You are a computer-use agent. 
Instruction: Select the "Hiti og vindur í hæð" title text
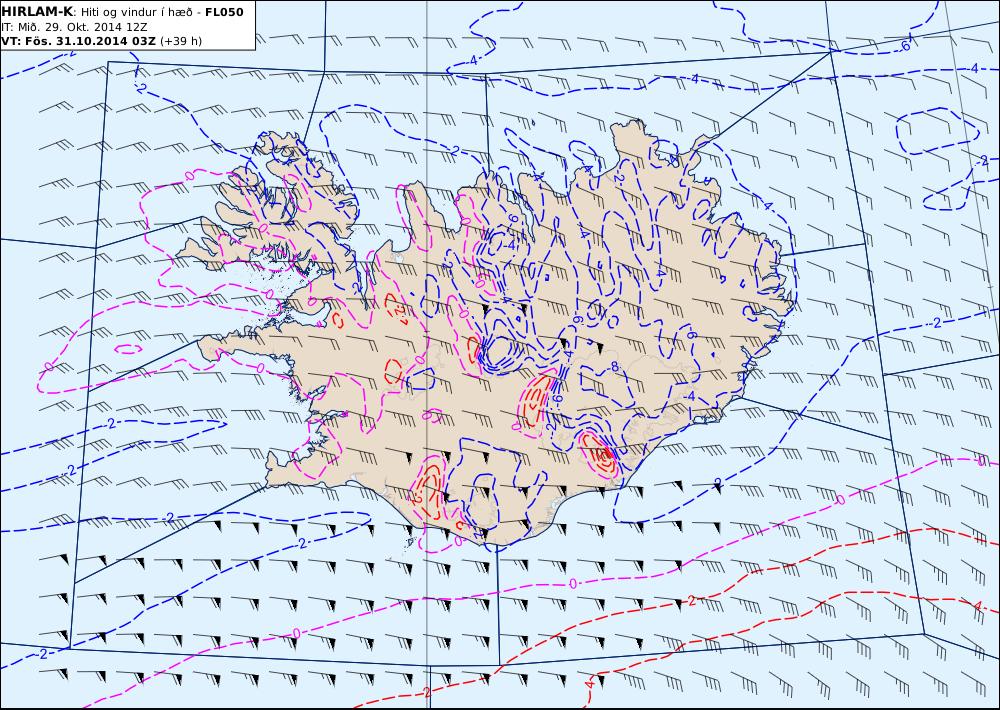tap(136, 12)
